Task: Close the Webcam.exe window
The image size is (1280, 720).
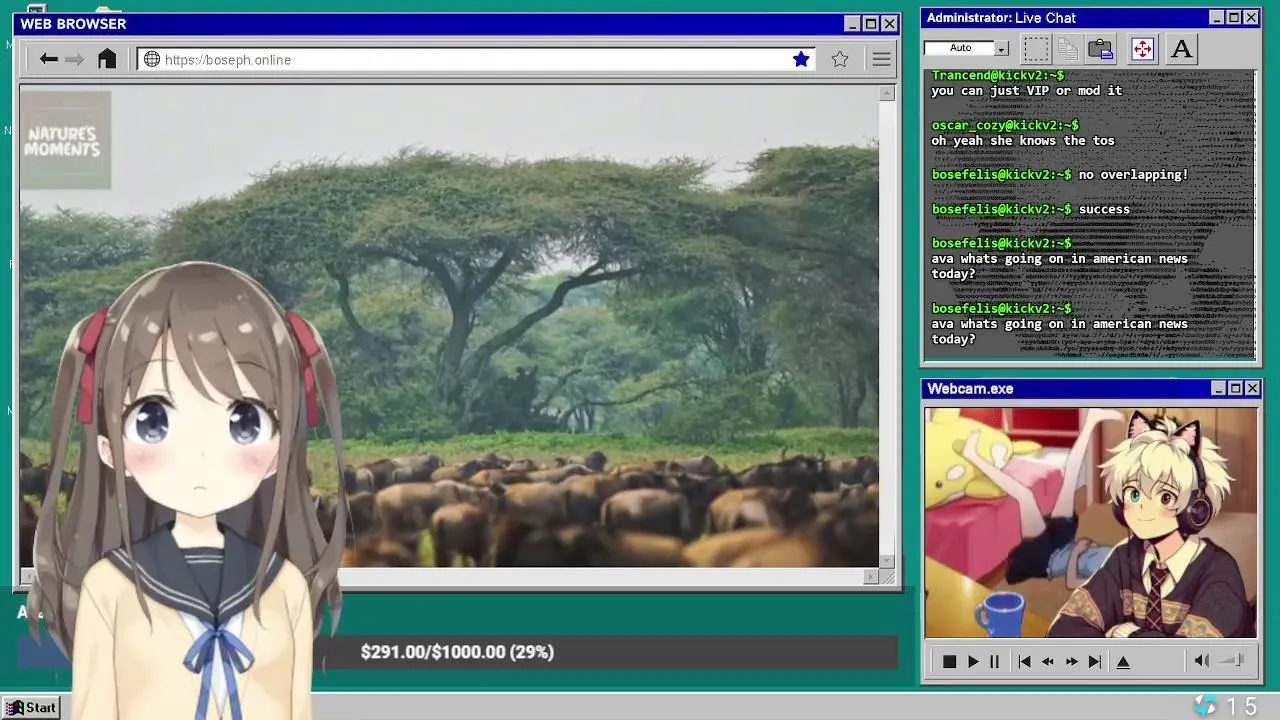Action: coord(1252,389)
